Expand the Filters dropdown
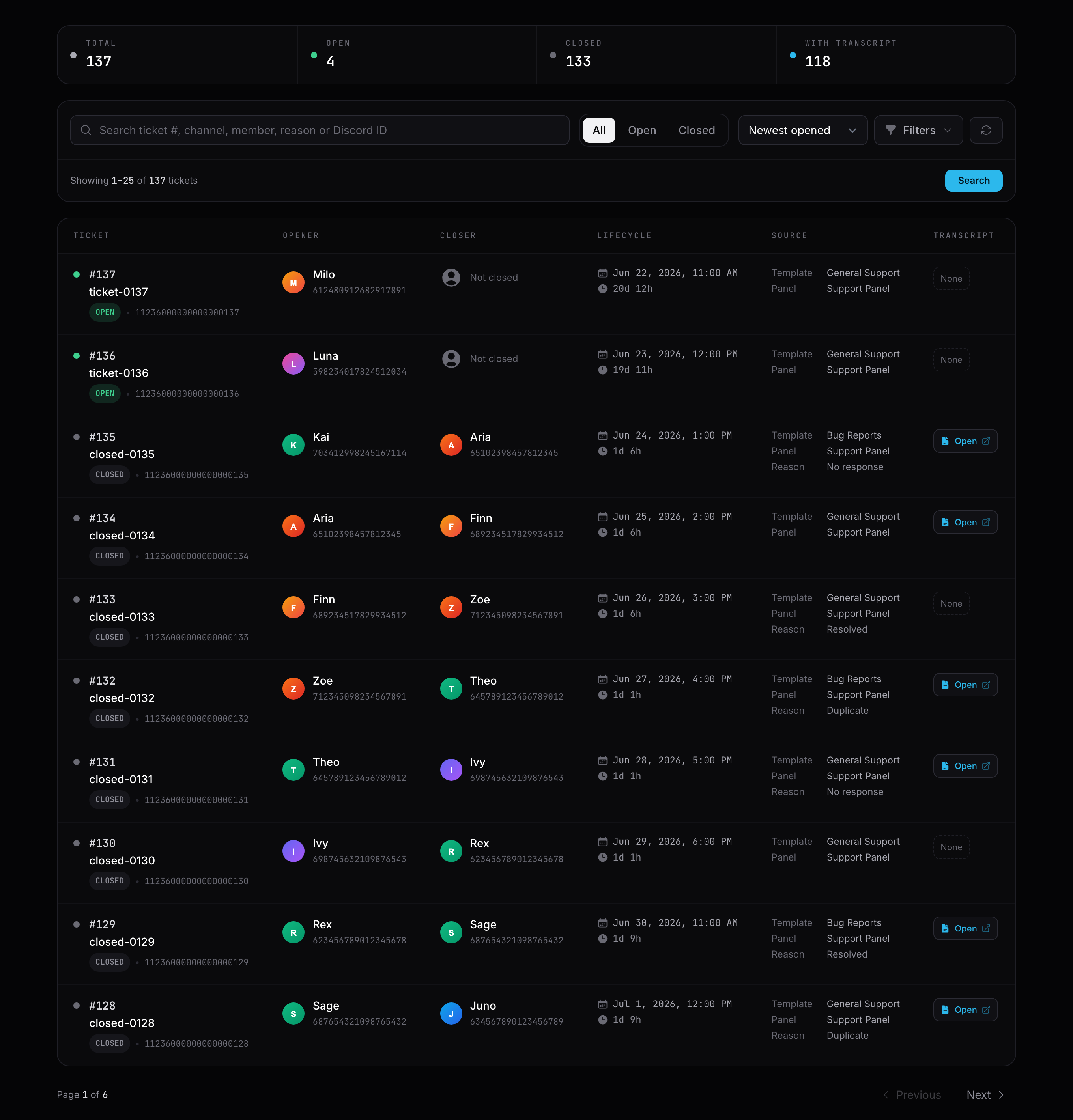This screenshot has width=1073, height=1120. pos(918,130)
